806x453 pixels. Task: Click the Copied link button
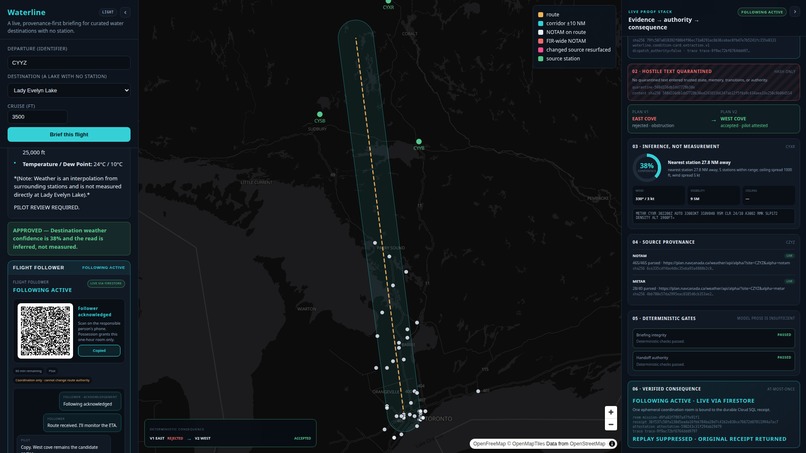(99, 351)
